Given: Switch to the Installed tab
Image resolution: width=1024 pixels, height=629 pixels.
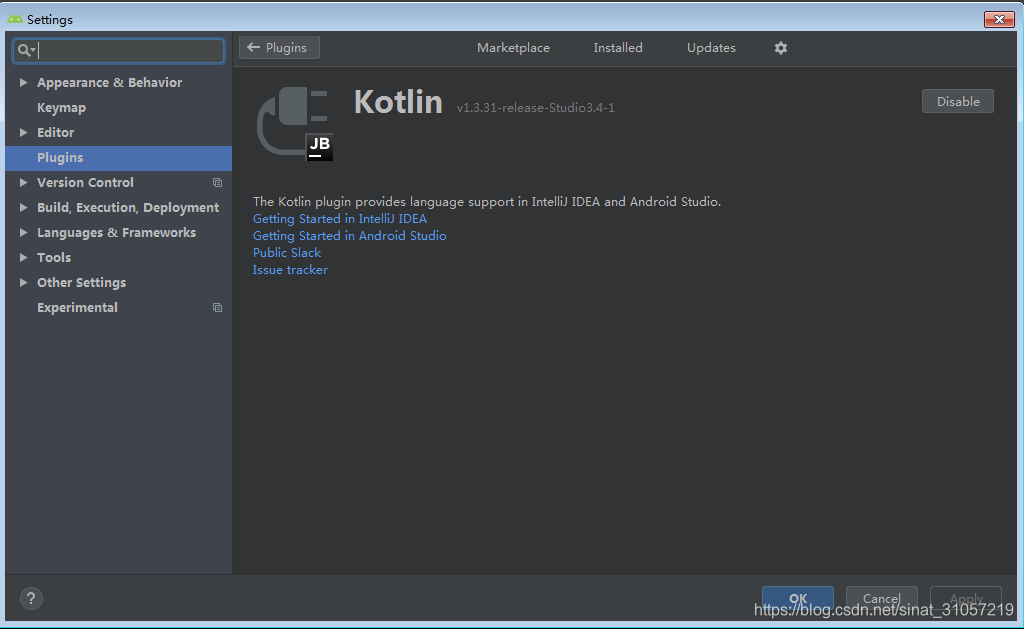Looking at the screenshot, I should point(618,48).
